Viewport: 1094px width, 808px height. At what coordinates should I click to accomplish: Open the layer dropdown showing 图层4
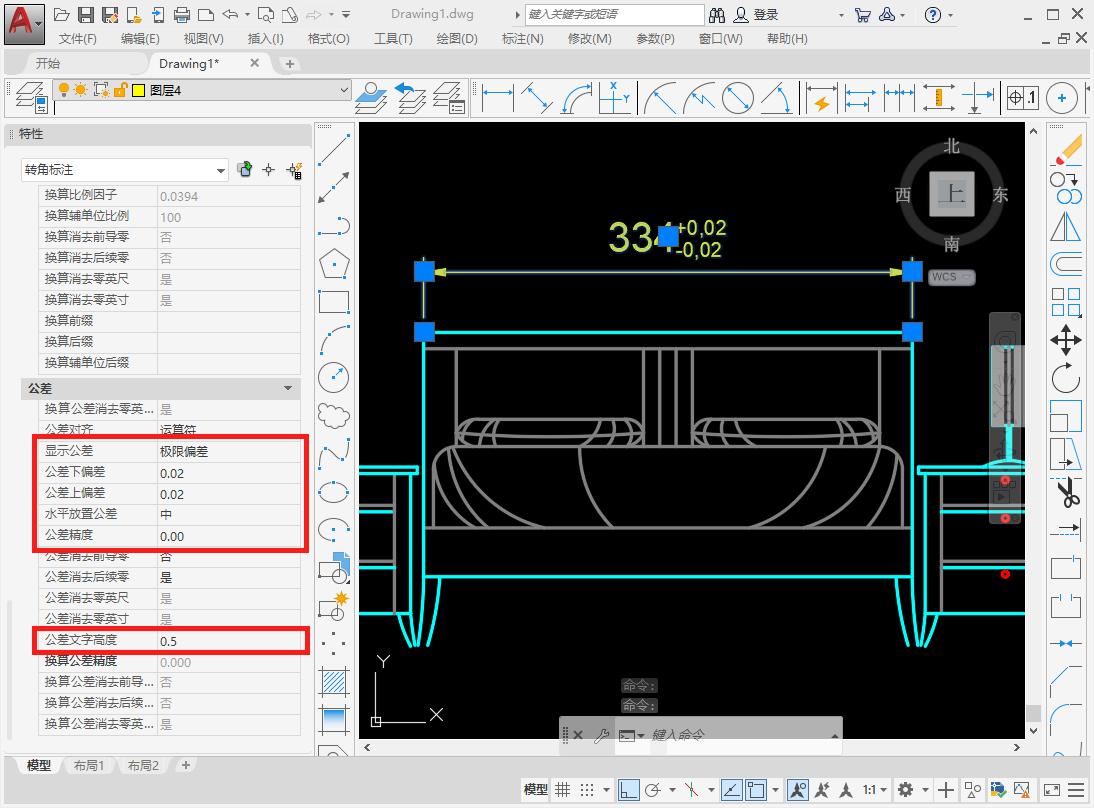pyautogui.click(x=343, y=90)
